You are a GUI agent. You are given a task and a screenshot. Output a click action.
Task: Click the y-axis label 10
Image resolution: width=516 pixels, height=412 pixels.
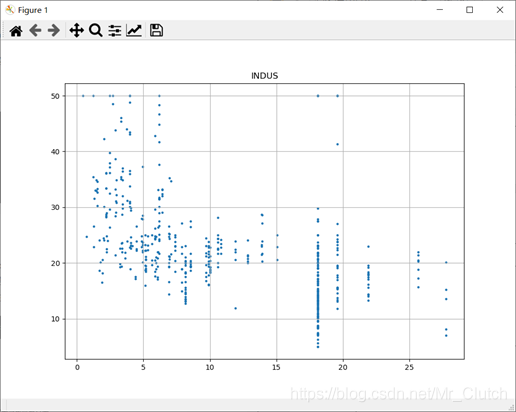click(55, 319)
